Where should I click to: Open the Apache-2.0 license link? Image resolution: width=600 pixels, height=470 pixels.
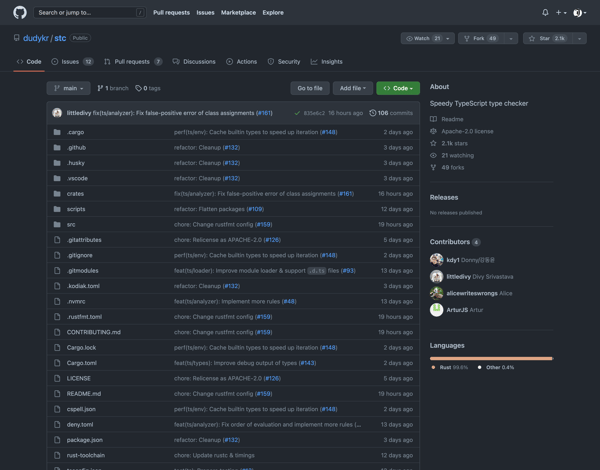click(x=467, y=131)
